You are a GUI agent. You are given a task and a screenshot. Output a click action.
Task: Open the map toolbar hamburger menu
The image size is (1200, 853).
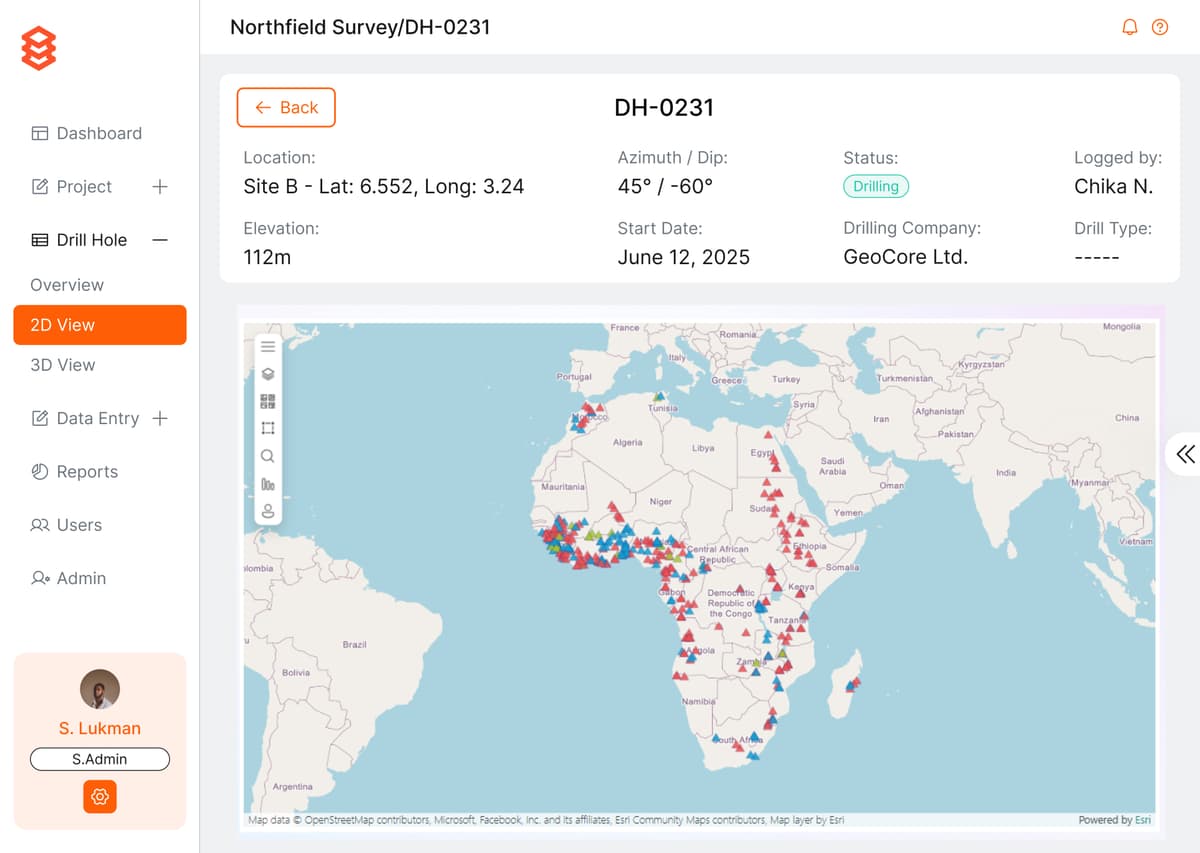pos(268,346)
